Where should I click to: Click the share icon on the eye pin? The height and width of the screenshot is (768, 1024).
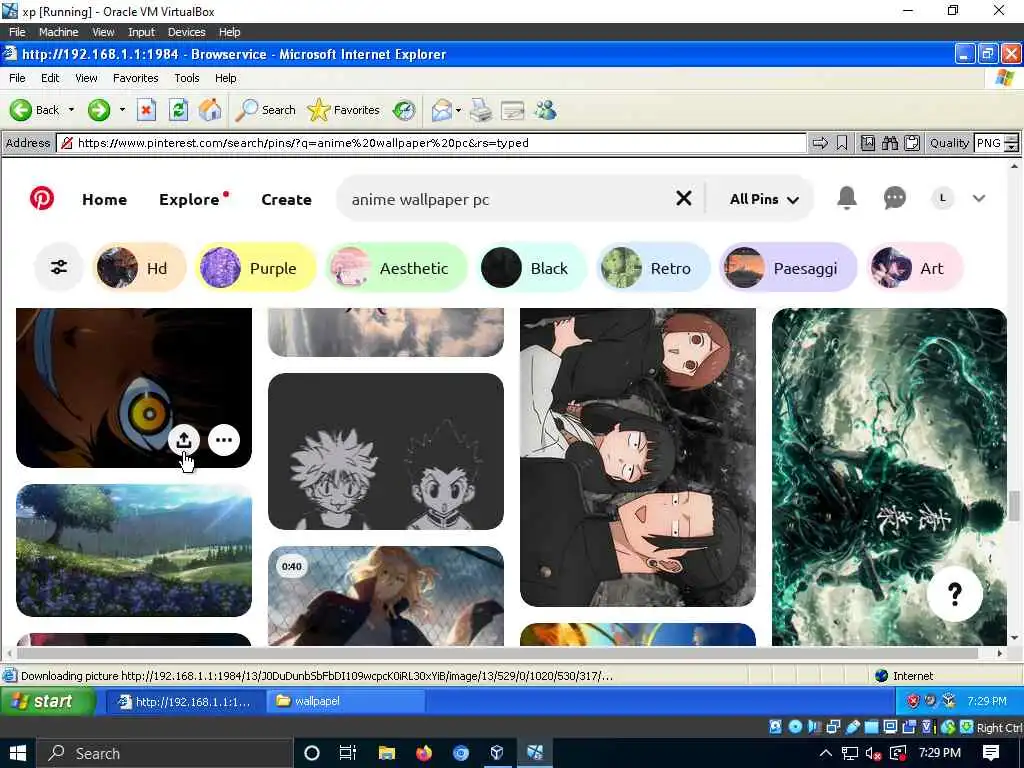pyautogui.click(x=184, y=440)
